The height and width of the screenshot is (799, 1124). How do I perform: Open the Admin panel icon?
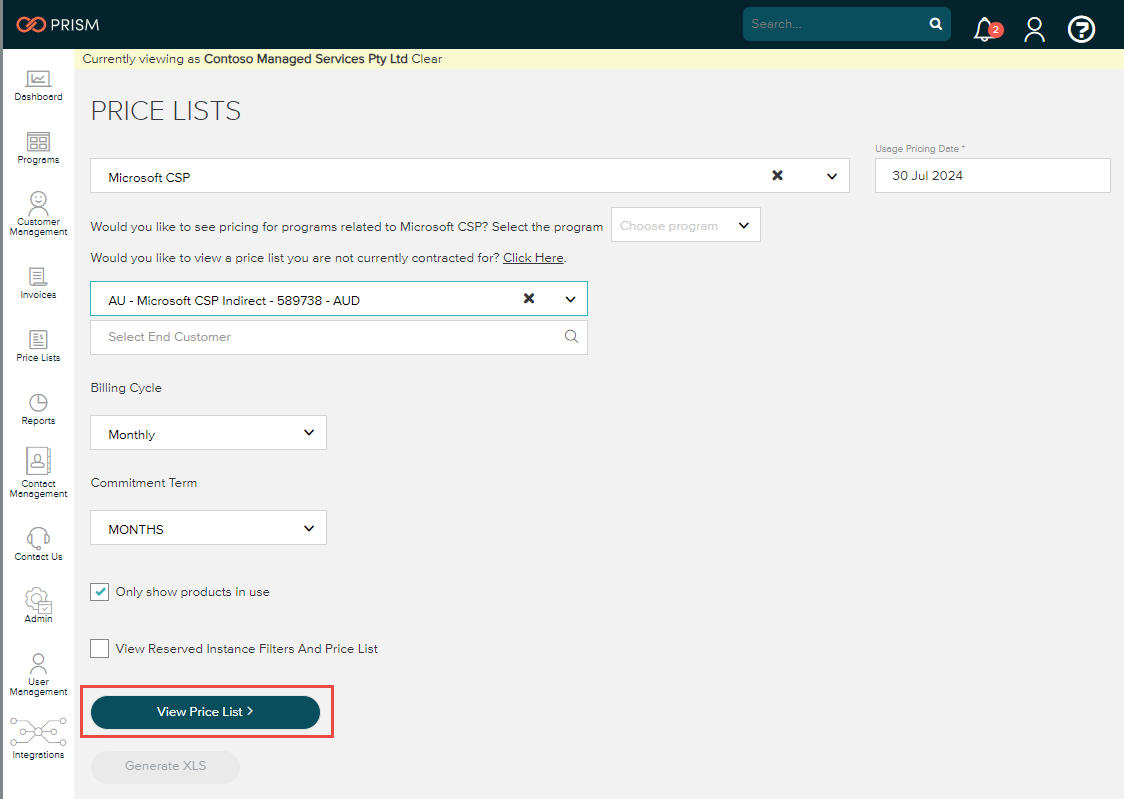37,602
